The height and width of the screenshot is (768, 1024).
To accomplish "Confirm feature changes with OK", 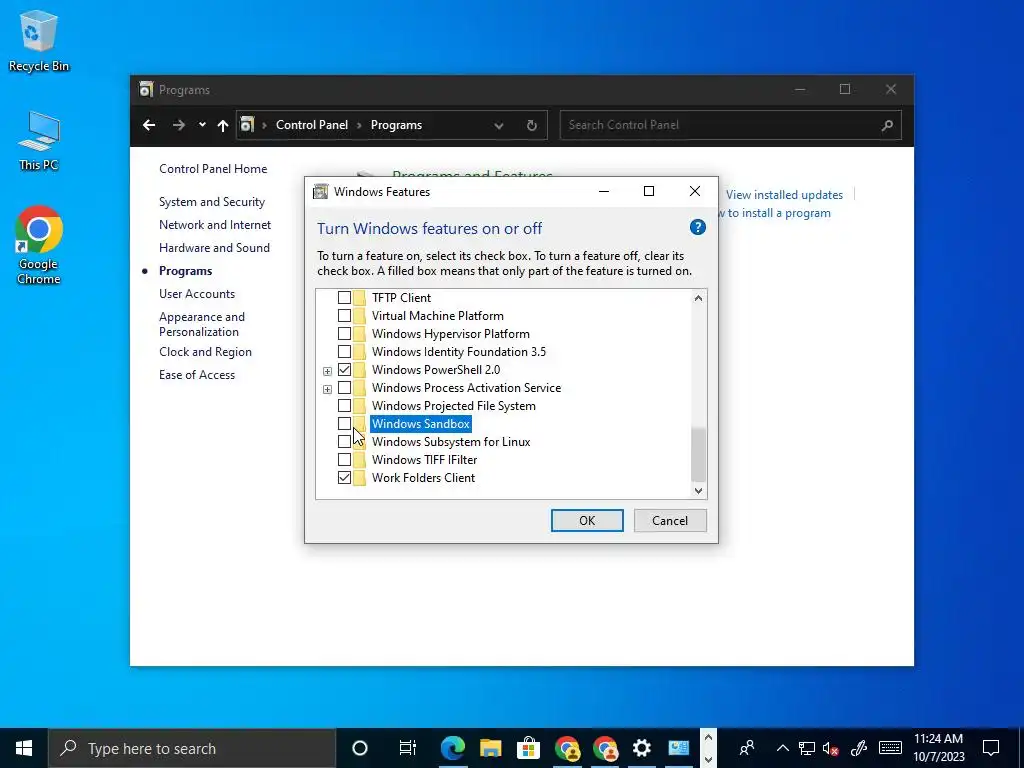I will tap(587, 520).
